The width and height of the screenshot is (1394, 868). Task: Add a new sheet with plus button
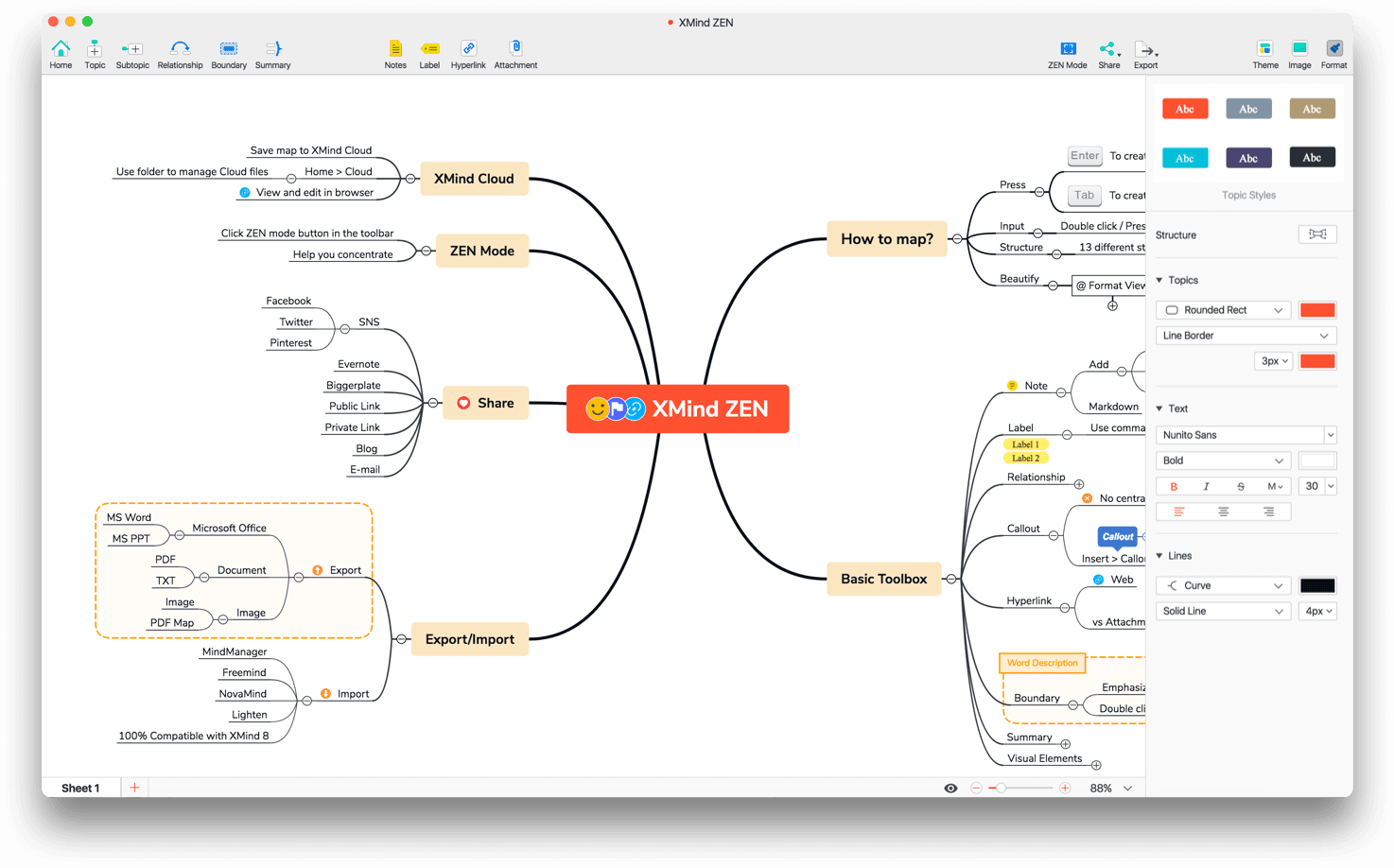pos(134,788)
